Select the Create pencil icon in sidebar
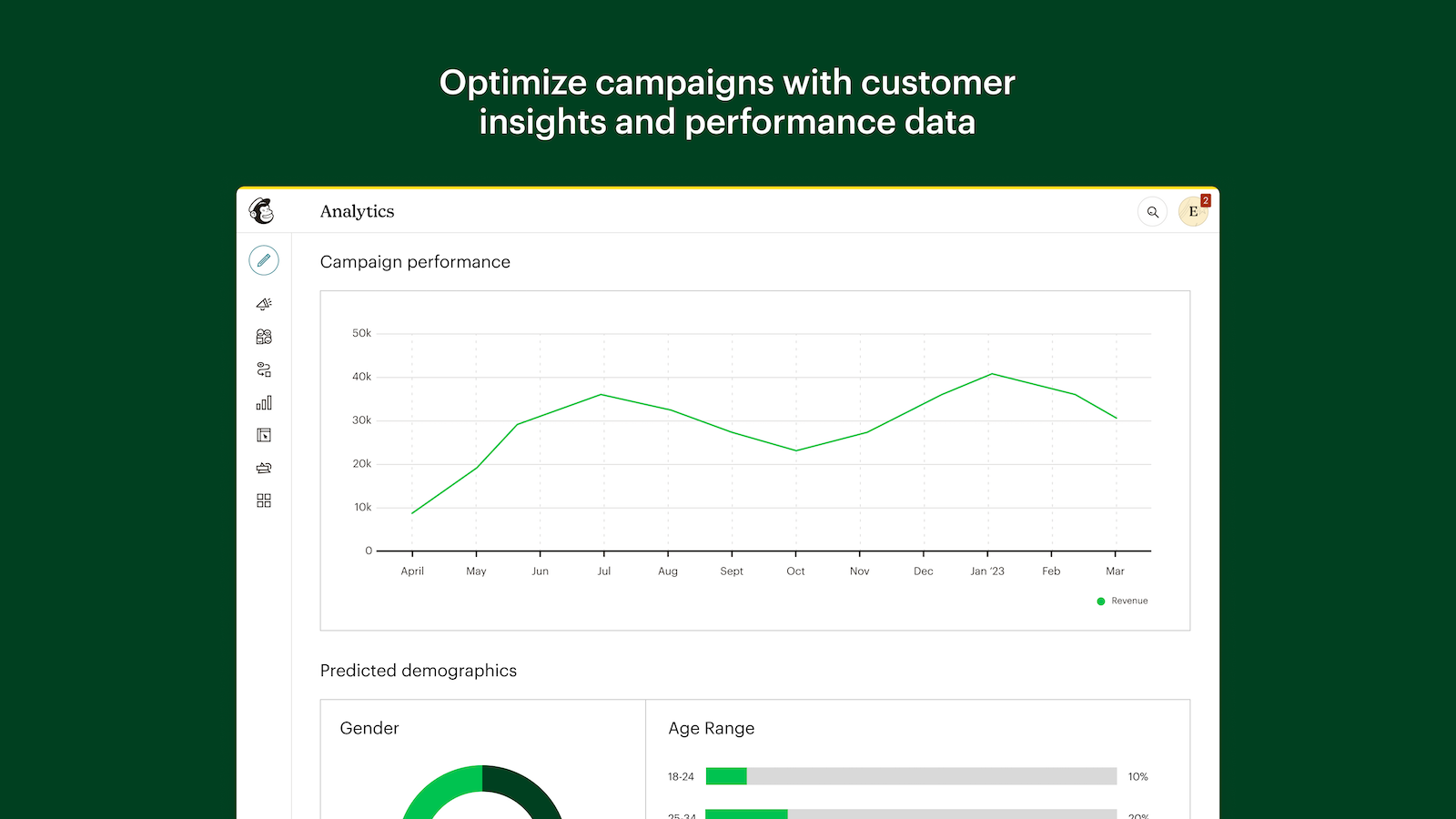 coord(264,260)
